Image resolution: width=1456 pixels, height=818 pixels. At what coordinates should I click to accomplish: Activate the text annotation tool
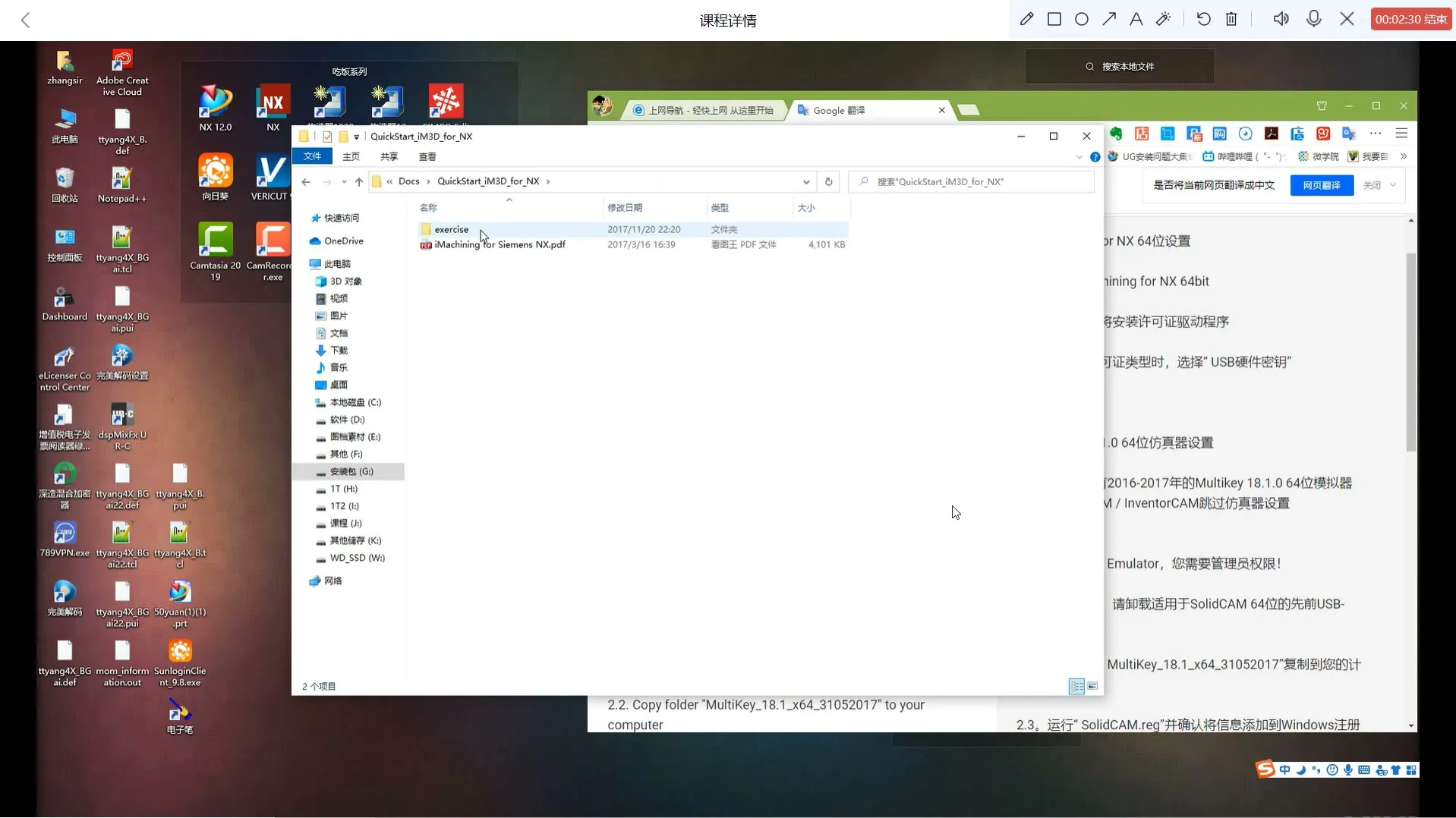coord(1136,19)
